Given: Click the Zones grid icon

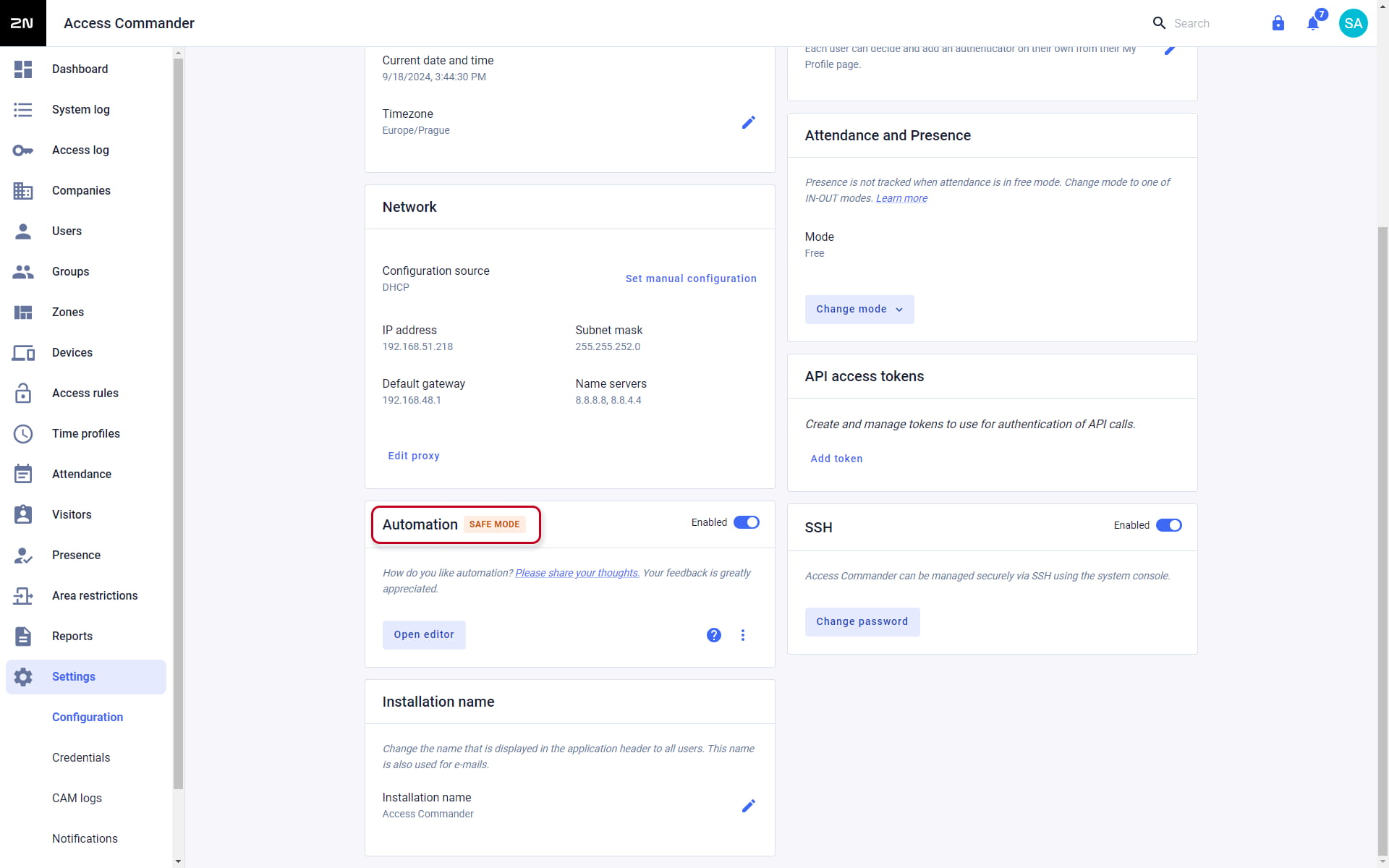Looking at the screenshot, I should (x=23, y=312).
